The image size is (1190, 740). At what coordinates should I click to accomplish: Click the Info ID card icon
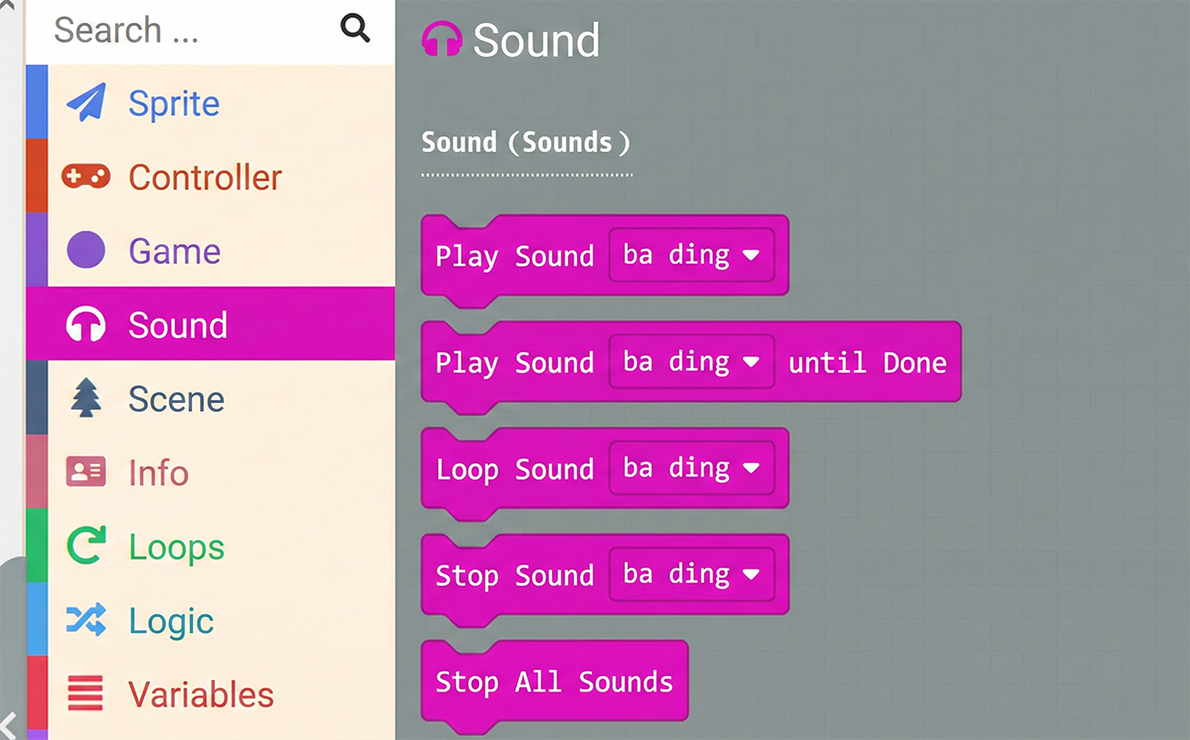pyautogui.click(x=86, y=472)
